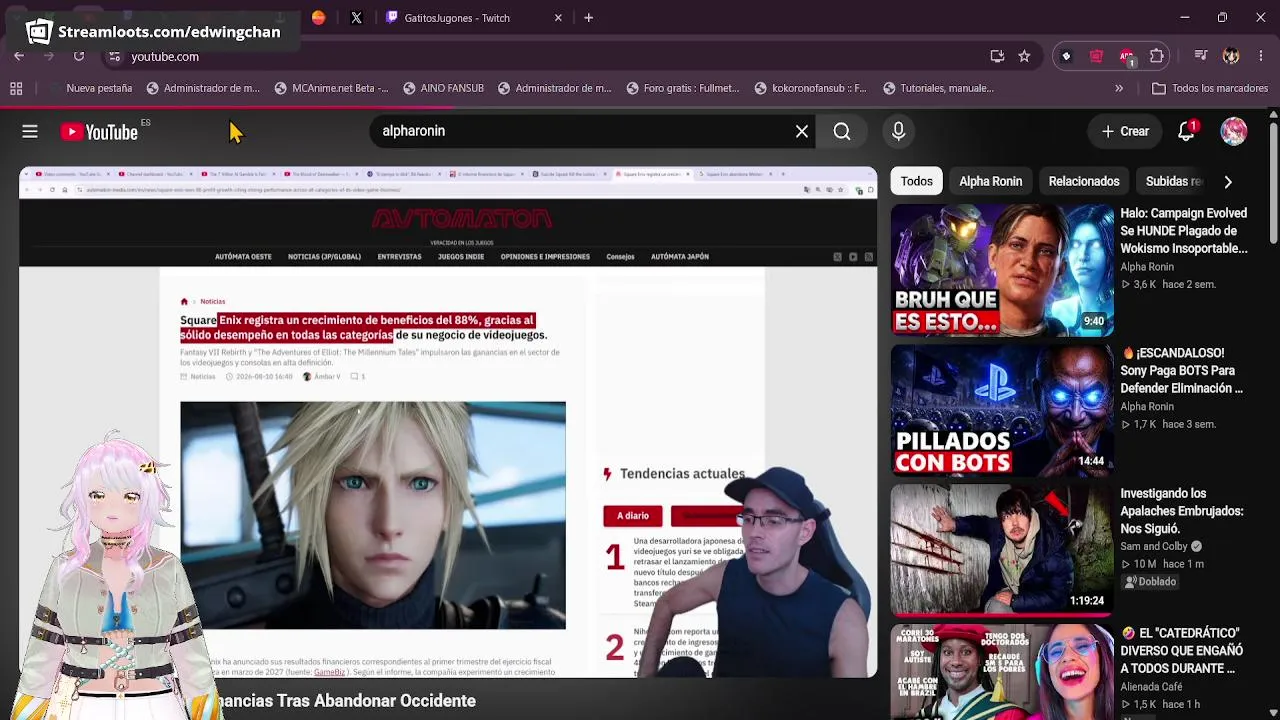Select the Alpha Ronin filter chip
The image size is (1280, 720).
tap(991, 182)
